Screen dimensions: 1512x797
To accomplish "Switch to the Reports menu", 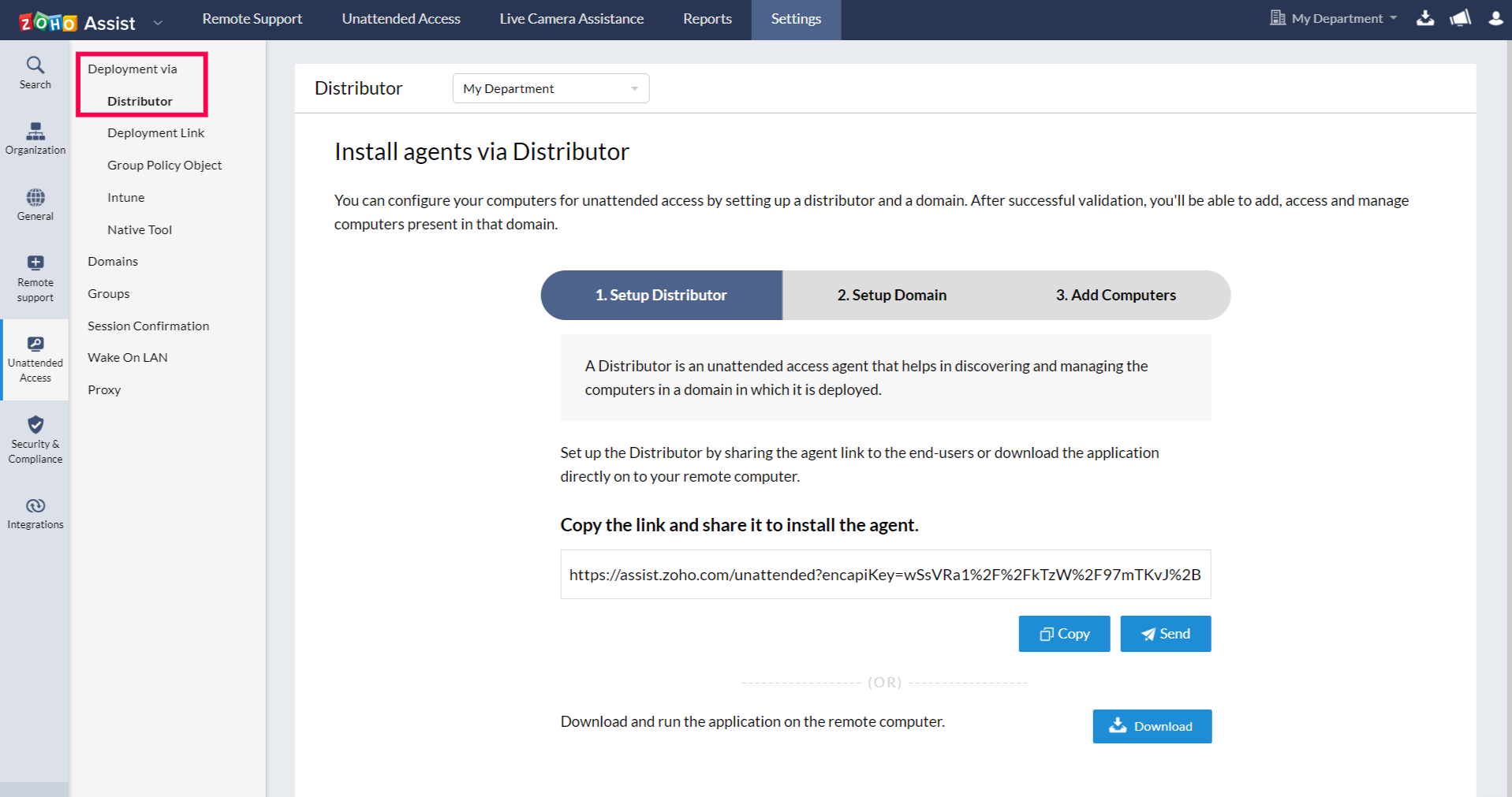I will pyautogui.click(x=706, y=18).
